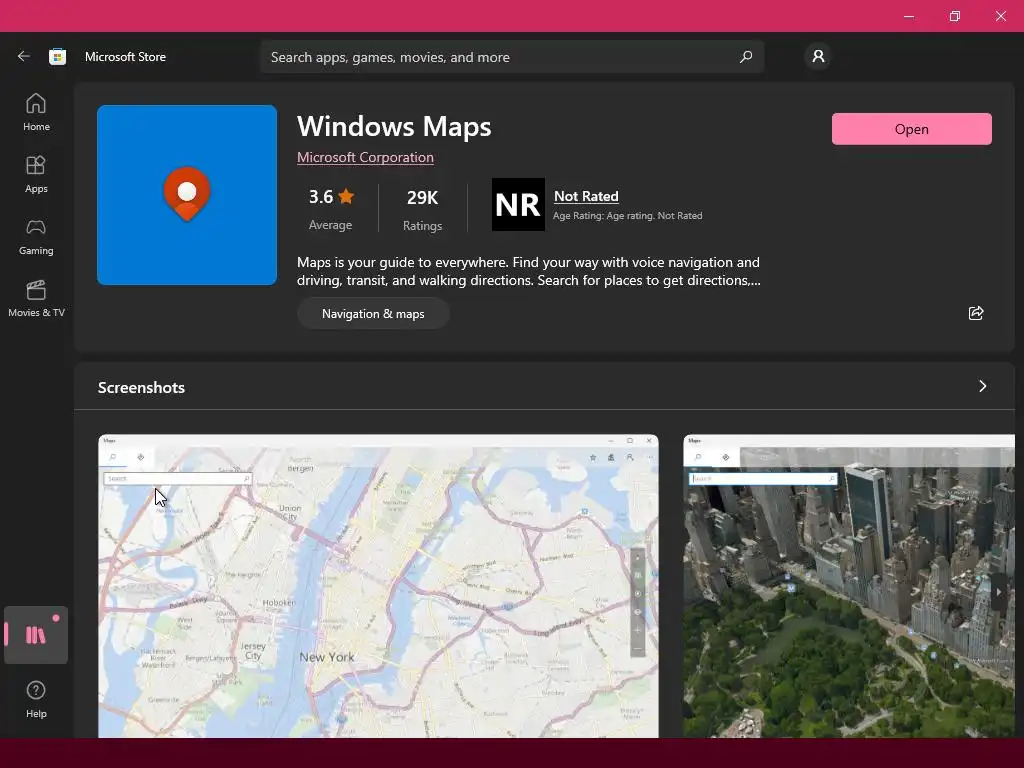Click the search input field
The image size is (1024, 768).
(512, 57)
